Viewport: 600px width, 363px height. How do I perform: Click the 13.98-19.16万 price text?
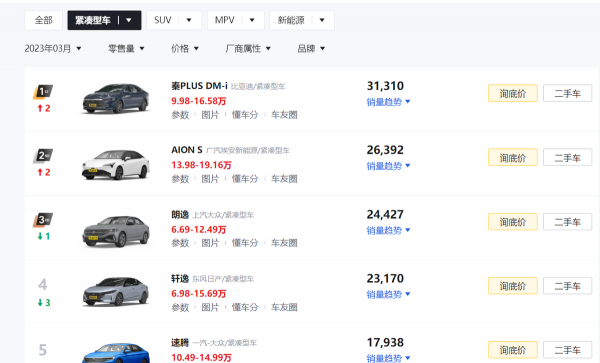(x=201, y=165)
